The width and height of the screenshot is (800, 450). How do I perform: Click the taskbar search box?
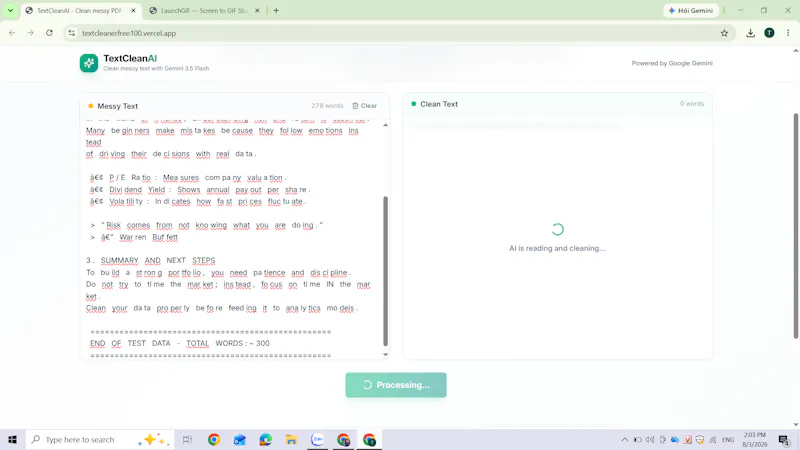coord(100,439)
